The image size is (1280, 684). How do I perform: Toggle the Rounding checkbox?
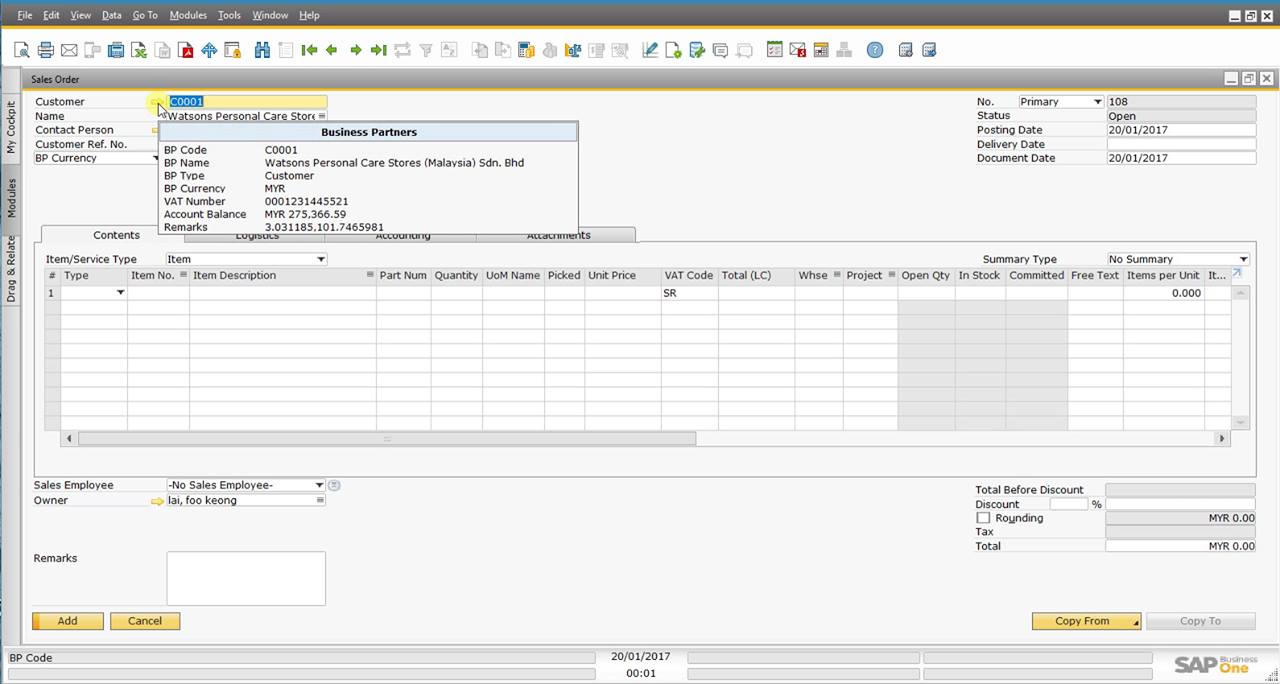(x=983, y=518)
